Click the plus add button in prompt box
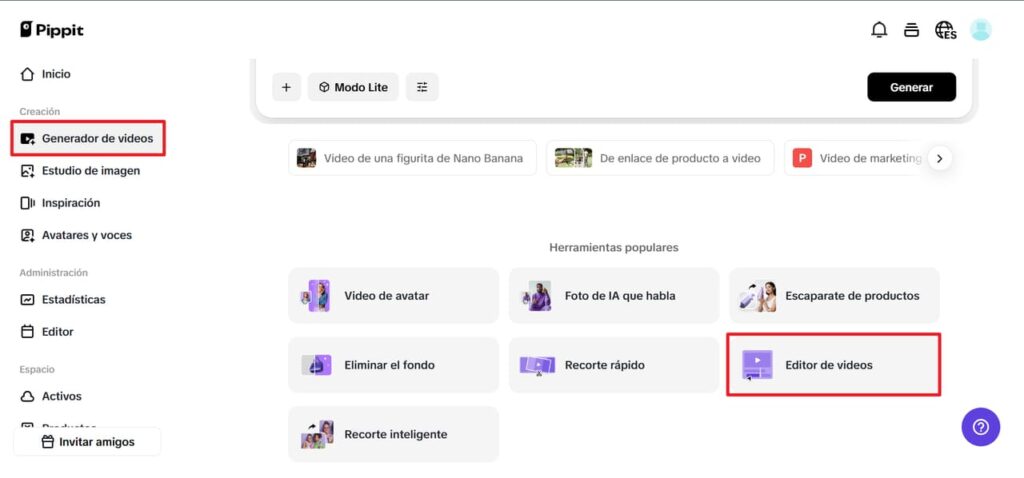Screen dimensions: 1024x478 tap(286, 87)
